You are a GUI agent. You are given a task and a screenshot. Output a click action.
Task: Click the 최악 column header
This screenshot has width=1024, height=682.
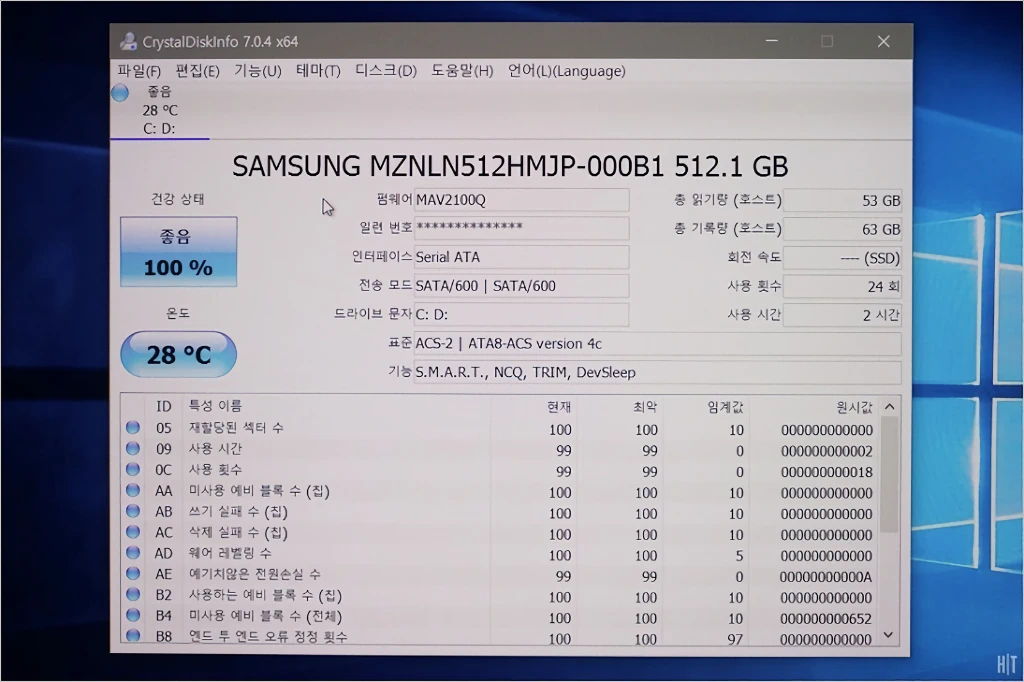click(645, 407)
